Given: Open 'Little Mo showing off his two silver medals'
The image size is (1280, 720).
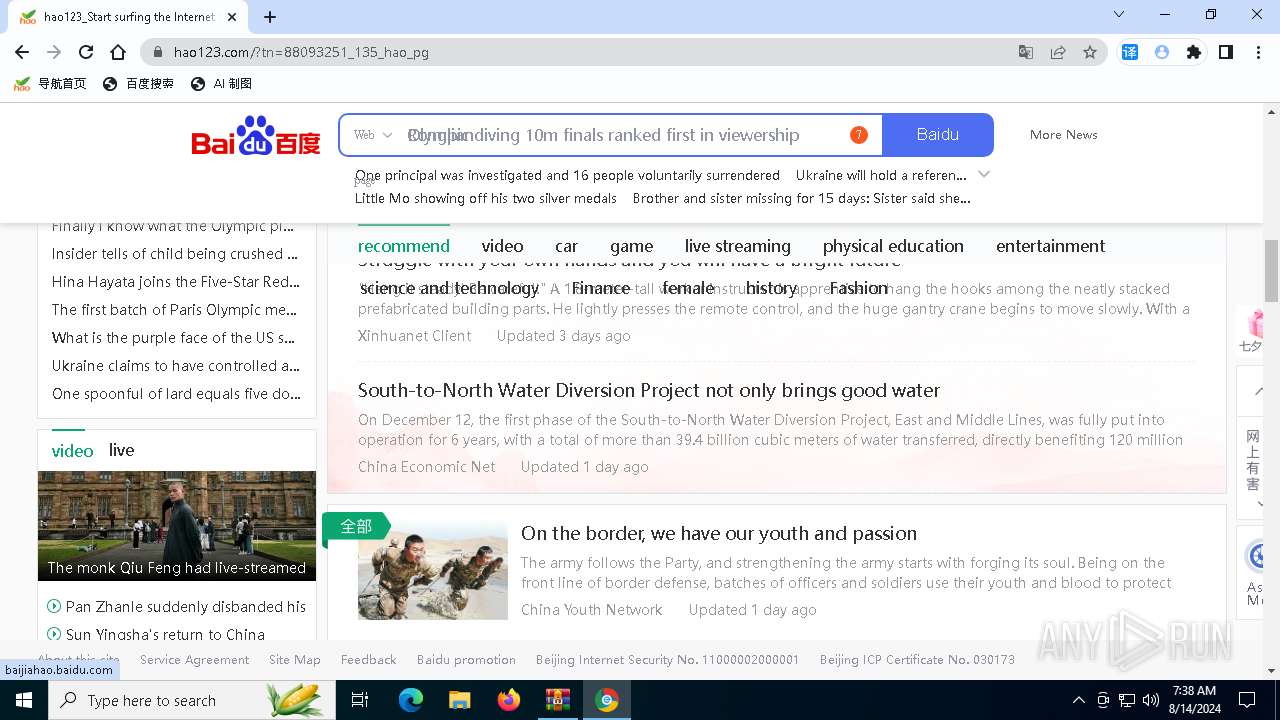Looking at the screenshot, I should pos(486,198).
